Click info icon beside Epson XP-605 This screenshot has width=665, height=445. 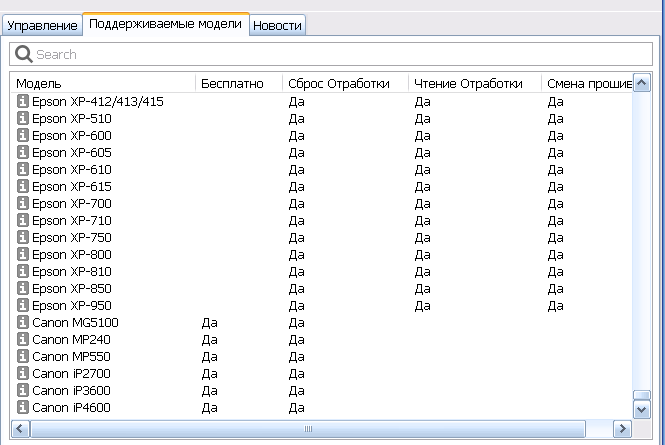[x=22, y=152]
